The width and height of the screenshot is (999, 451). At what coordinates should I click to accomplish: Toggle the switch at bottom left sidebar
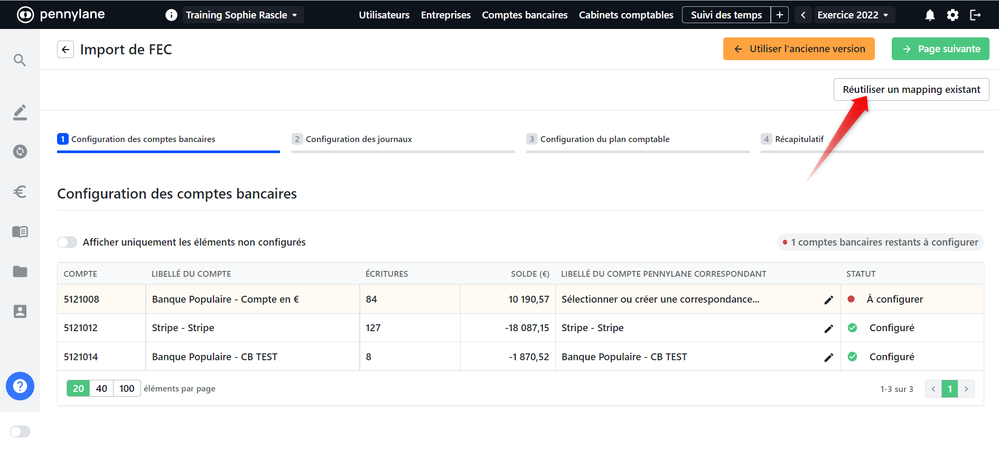pos(20,431)
